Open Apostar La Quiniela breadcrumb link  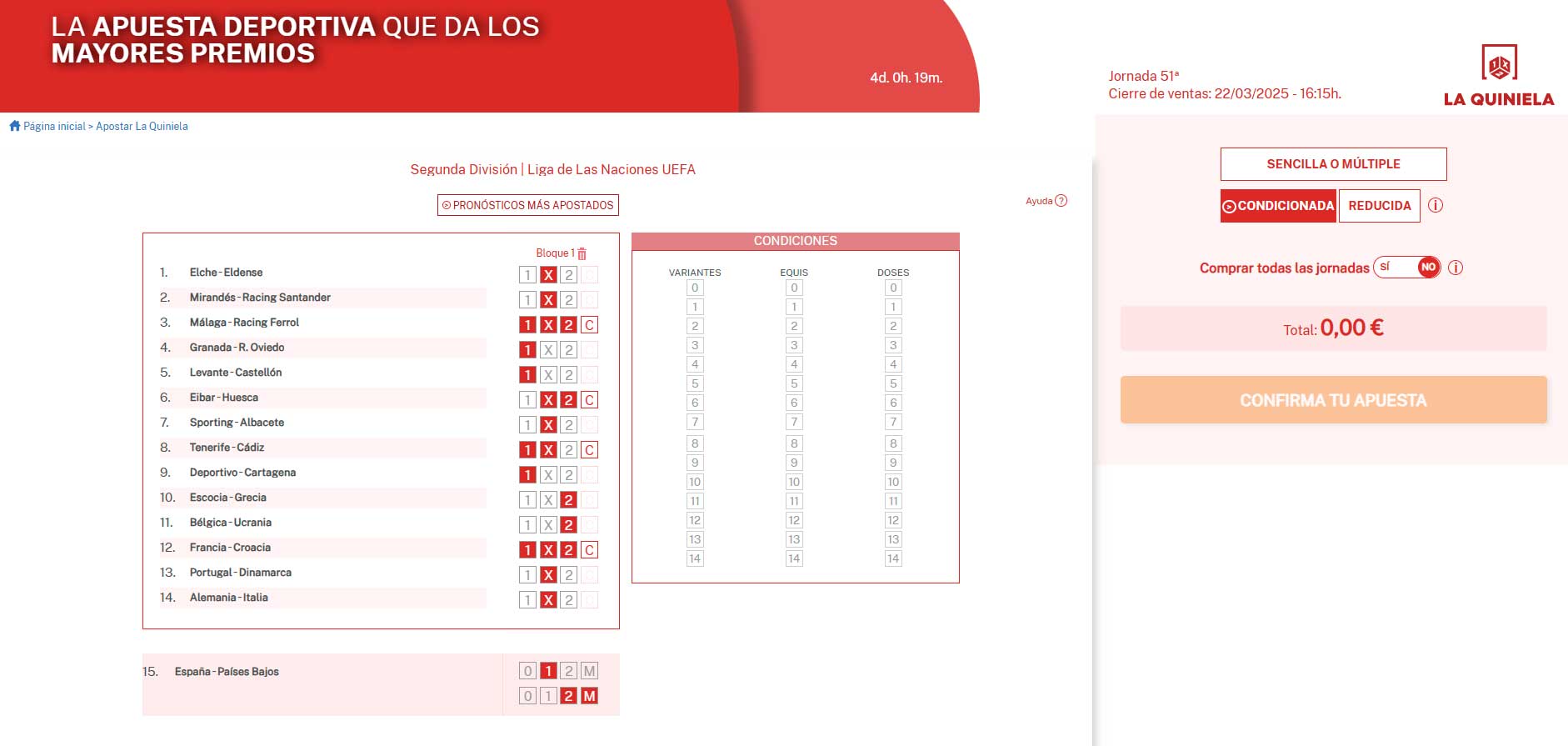tap(142, 127)
